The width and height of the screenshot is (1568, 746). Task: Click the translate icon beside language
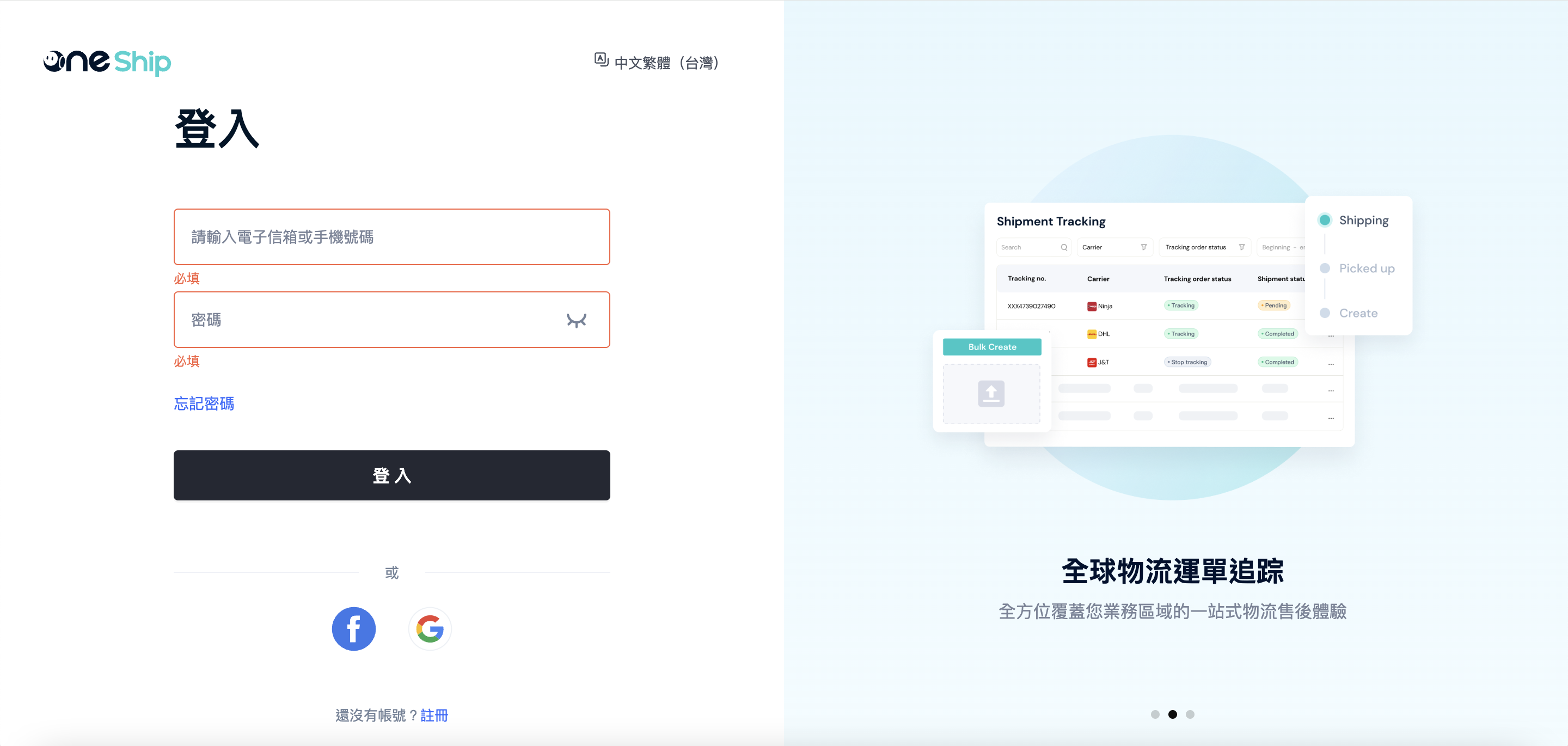coord(601,60)
